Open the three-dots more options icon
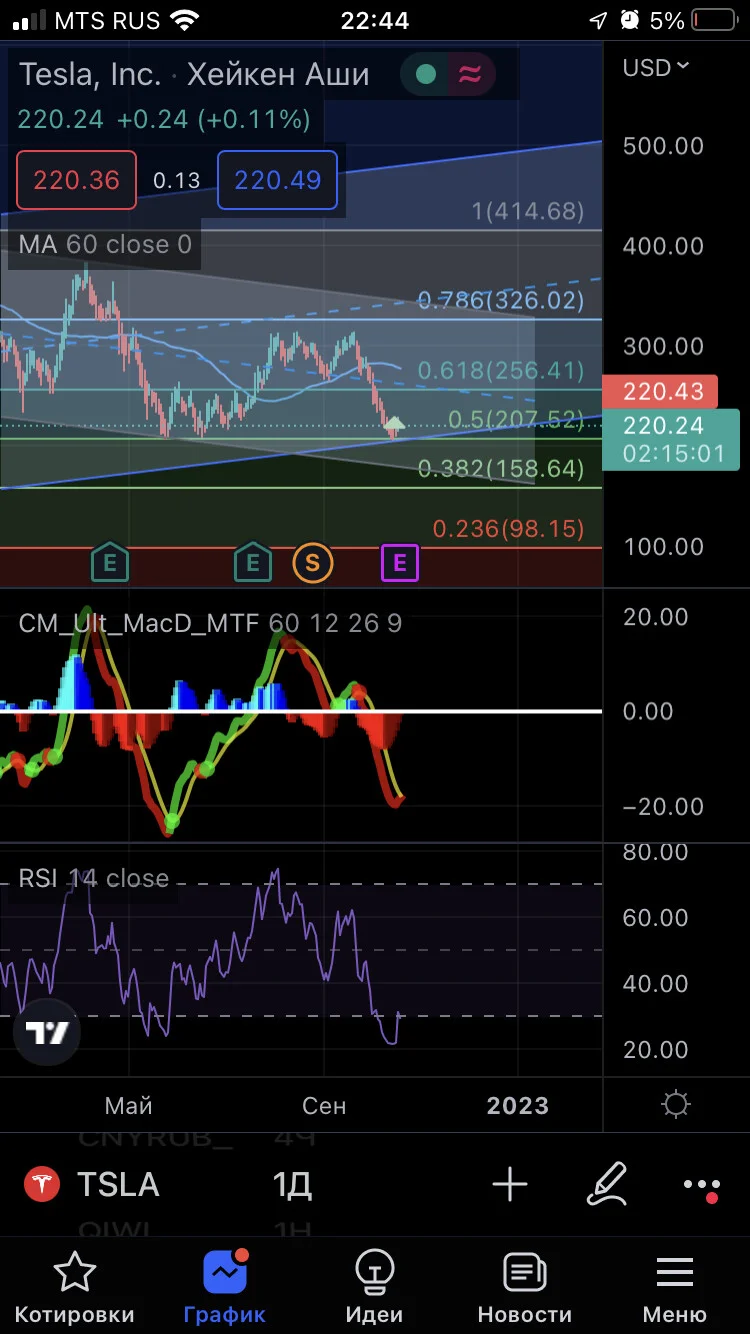Screen dimensions: 750x1334 [x=701, y=1186]
